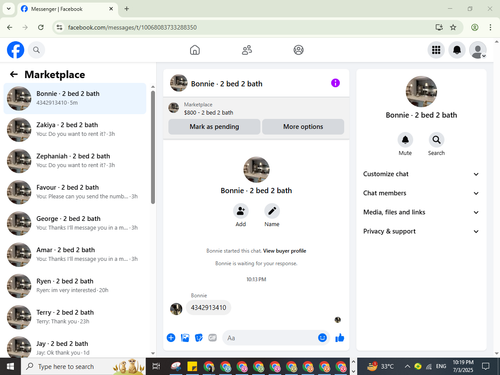Click the Add people icon in chat
This screenshot has height=375, width=500.
[241, 211]
